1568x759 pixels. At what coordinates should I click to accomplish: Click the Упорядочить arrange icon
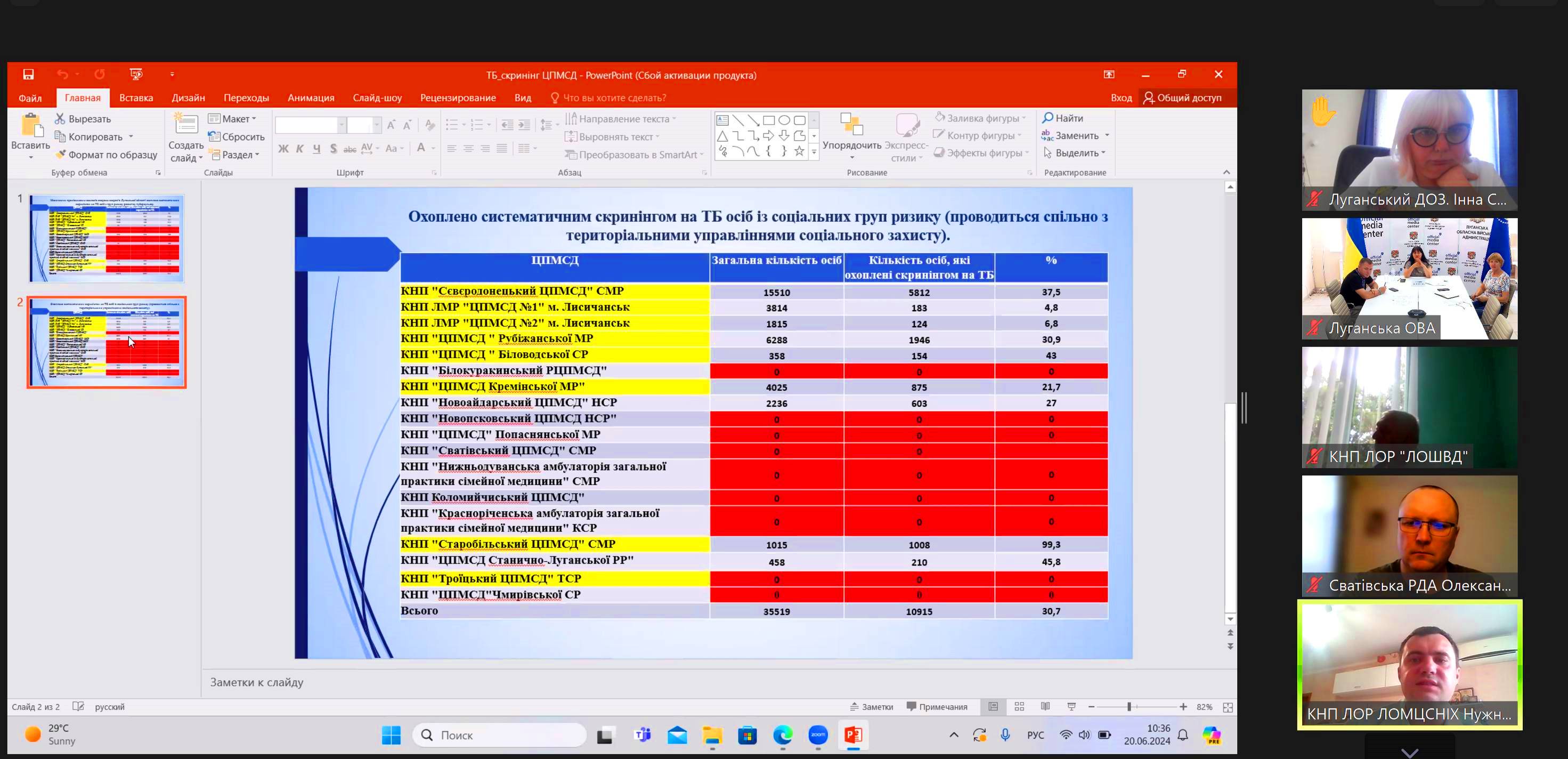pyautogui.click(x=851, y=124)
